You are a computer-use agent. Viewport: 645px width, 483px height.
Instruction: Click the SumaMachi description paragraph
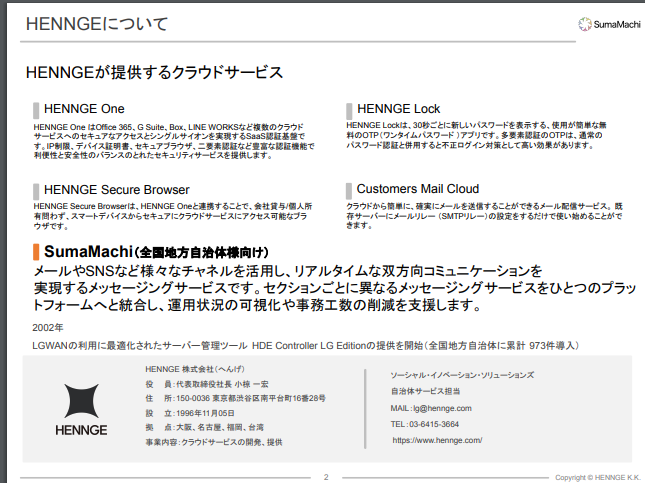point(334,288)
